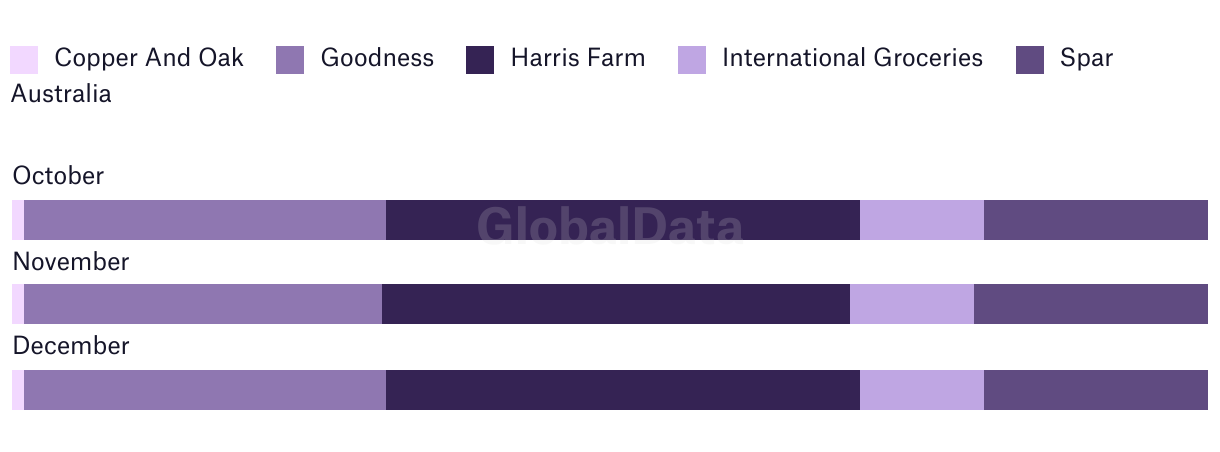Screen dimensions: 1220x452
Task: Toggle the International Groceries legend label
Action: coord(852,58)
